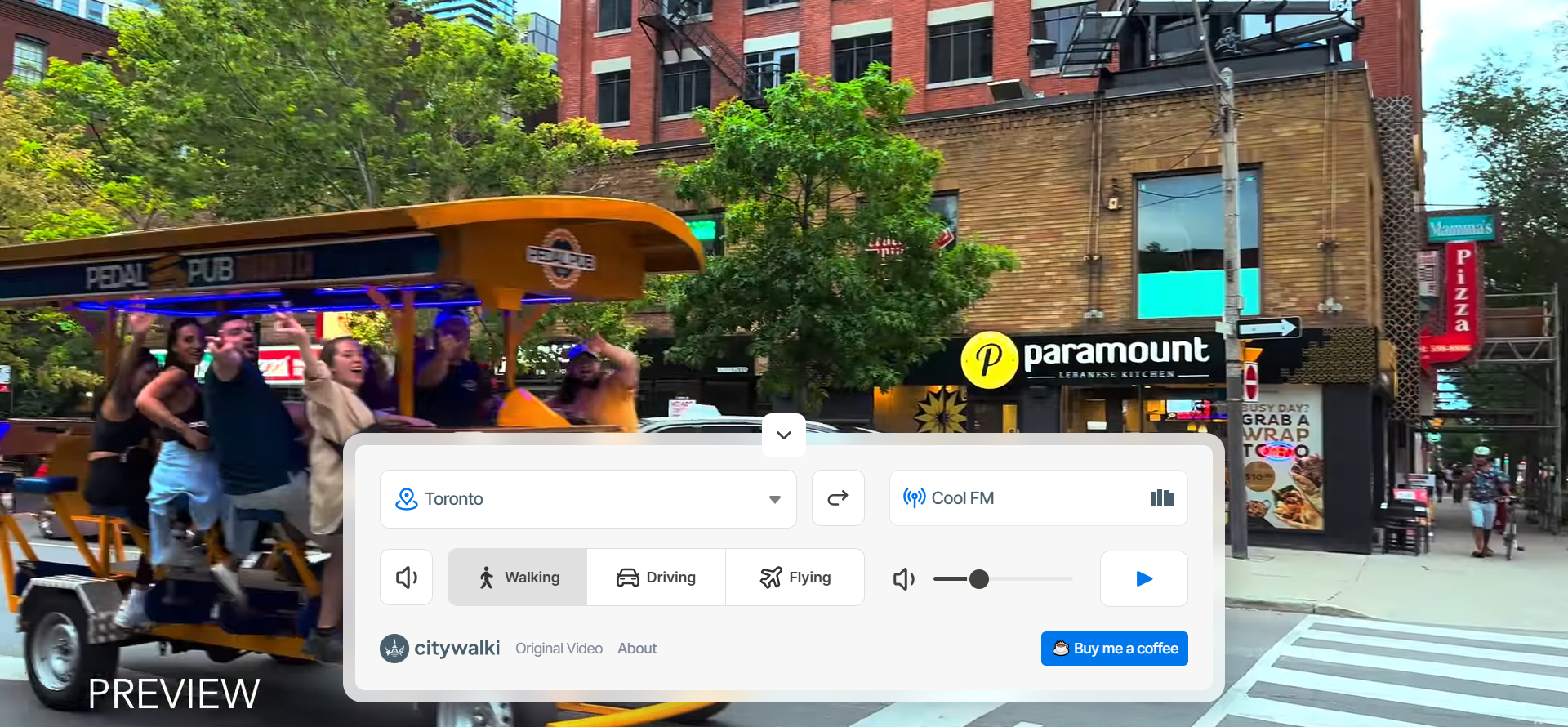Select the Walking mode
Viewport: 1568px width, 727px height.
(x=517, y=578)
